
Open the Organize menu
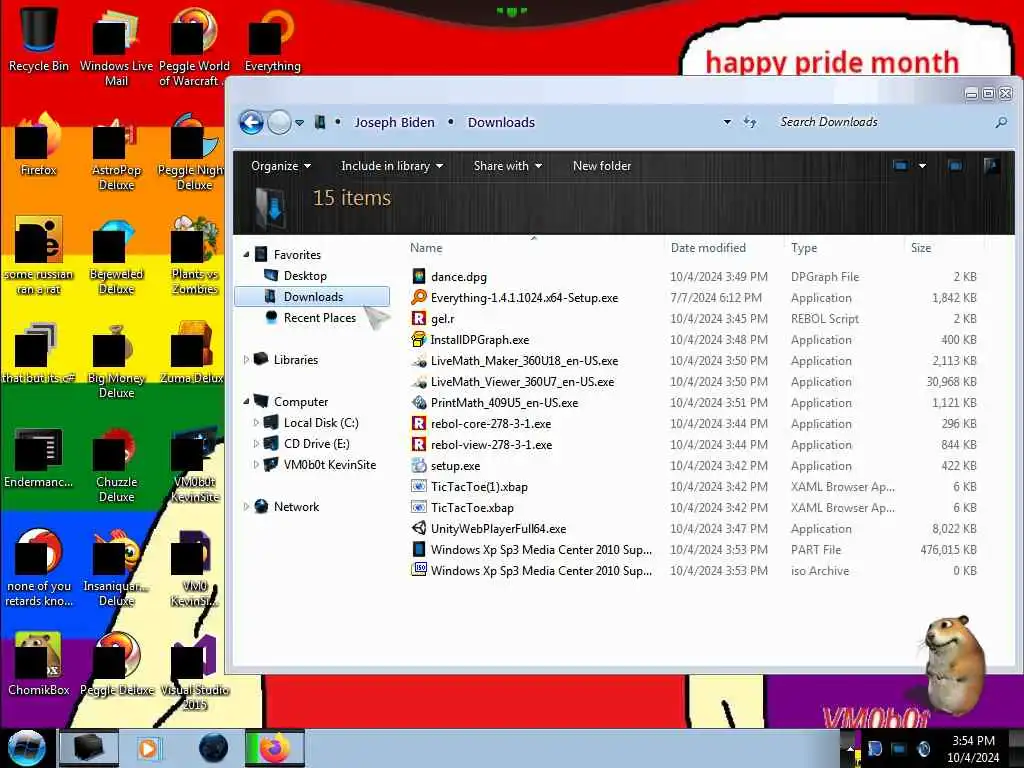[281, 166]
